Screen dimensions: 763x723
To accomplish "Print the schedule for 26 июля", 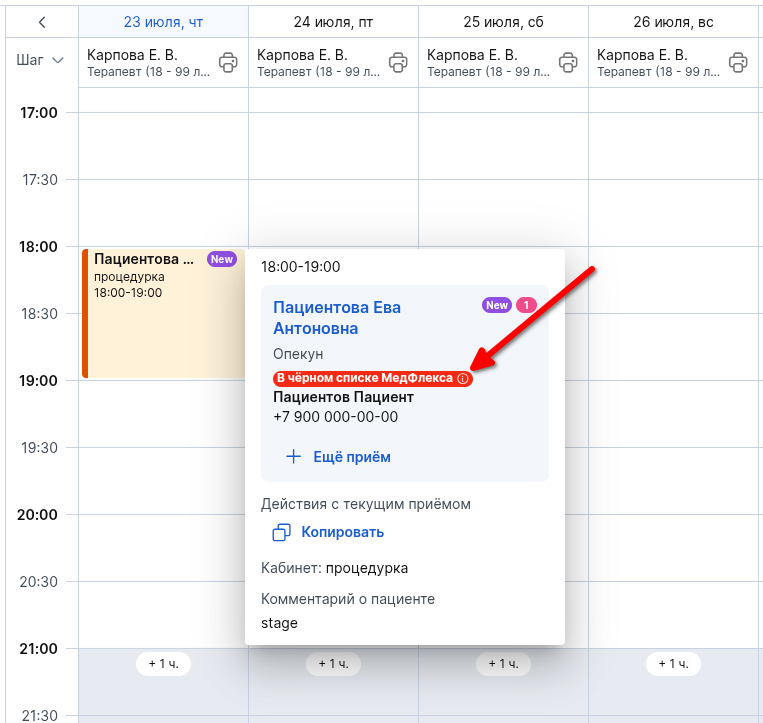I will click(x=738, y=63).
